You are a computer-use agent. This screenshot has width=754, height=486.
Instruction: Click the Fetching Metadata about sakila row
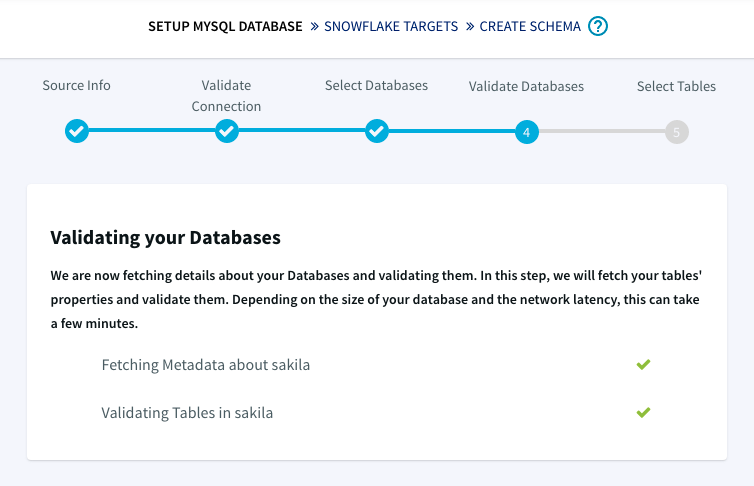click(376, 365)
